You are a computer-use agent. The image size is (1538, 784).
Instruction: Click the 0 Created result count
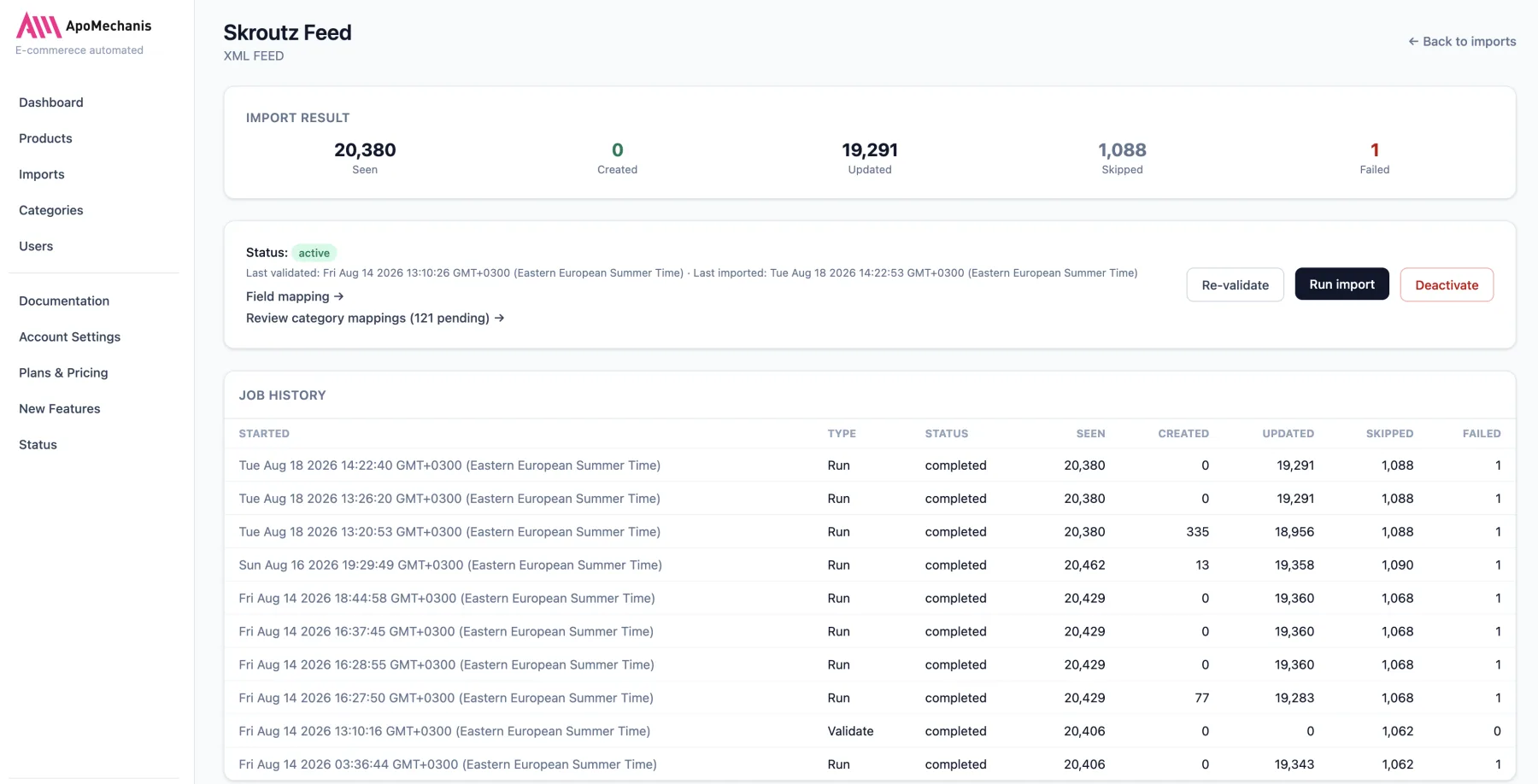pos(618,150)
